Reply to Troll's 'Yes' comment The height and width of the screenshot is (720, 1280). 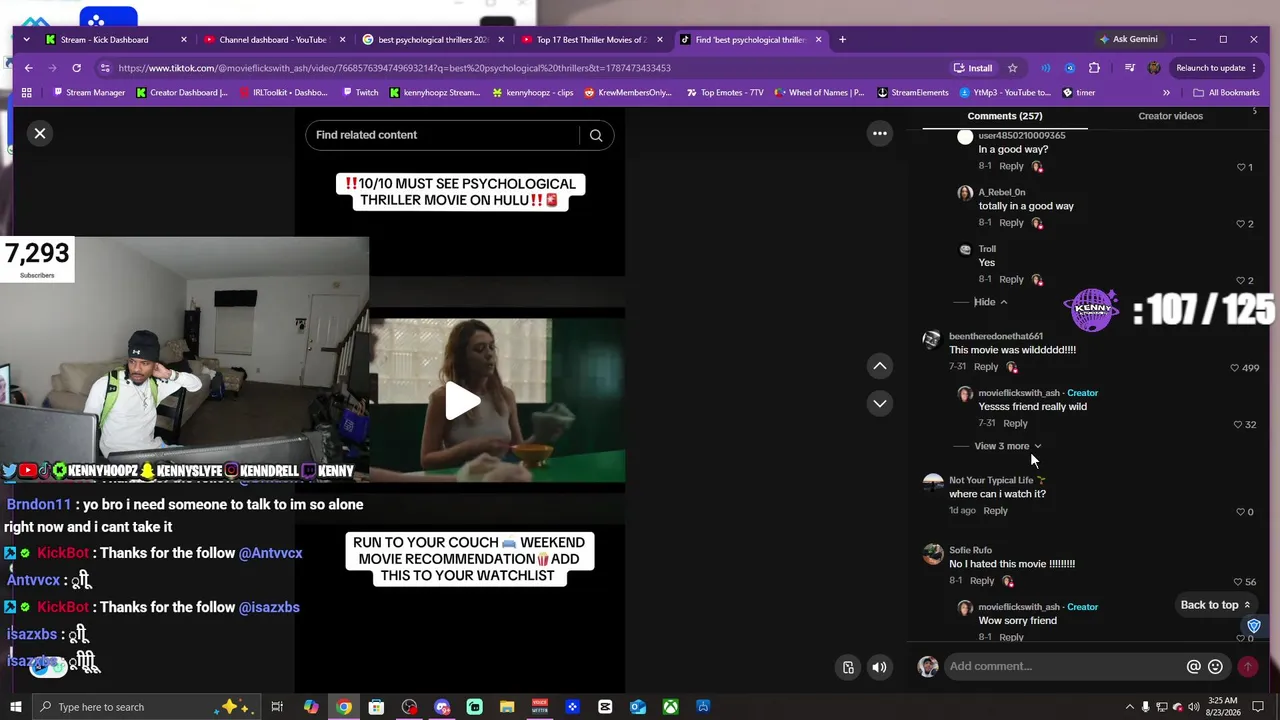[1011, 280]
